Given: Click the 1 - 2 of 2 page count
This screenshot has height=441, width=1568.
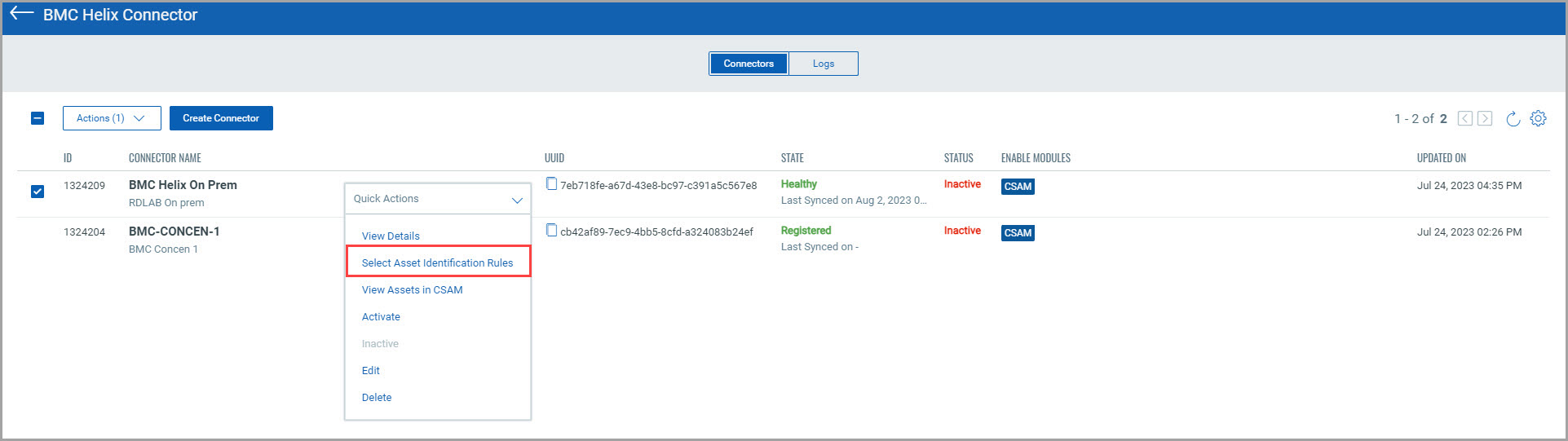Looking at the screenshot, I should [1420, 119].
